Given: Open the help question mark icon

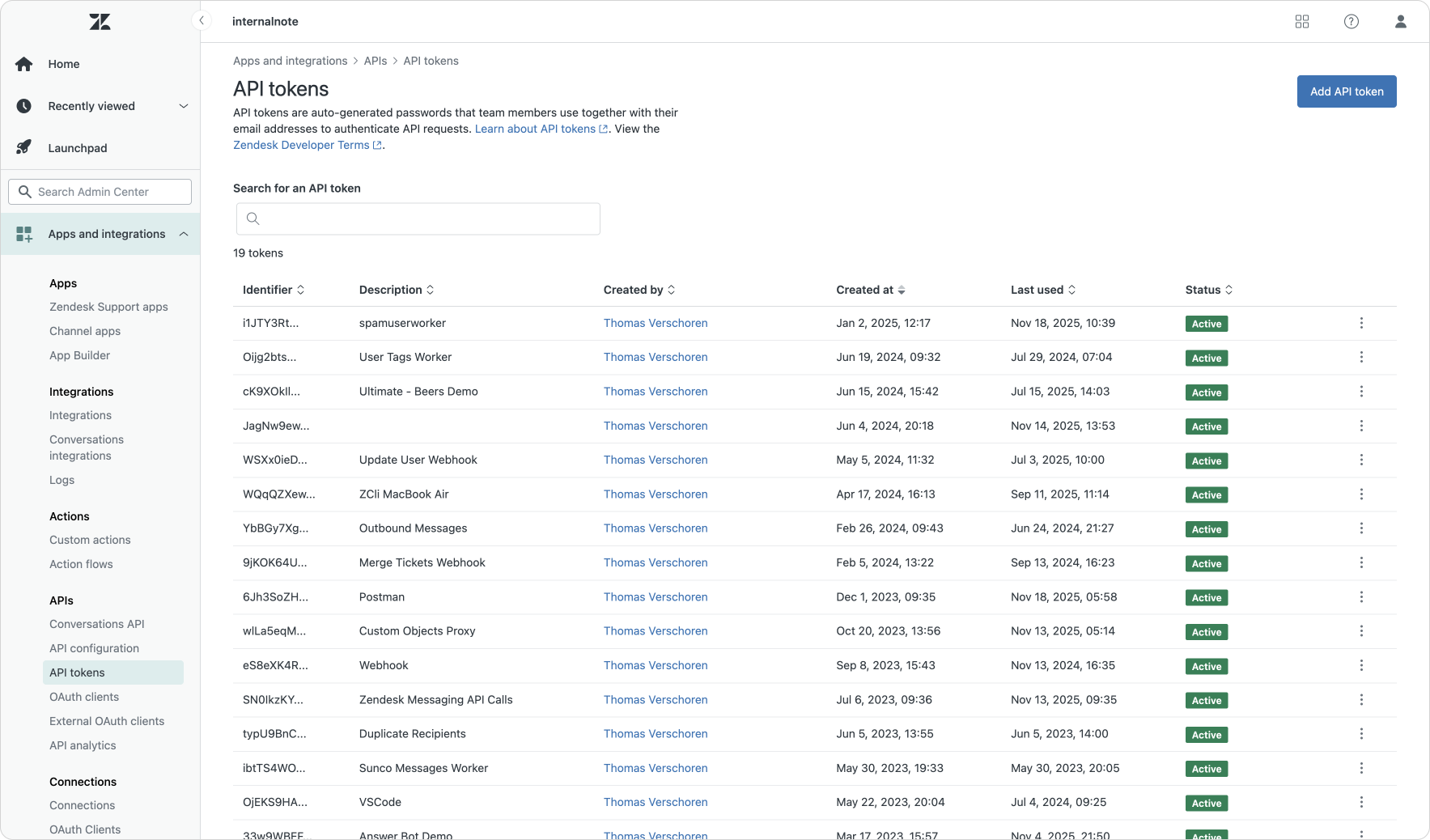Looking at the screenshot, I should (1351, 22).
